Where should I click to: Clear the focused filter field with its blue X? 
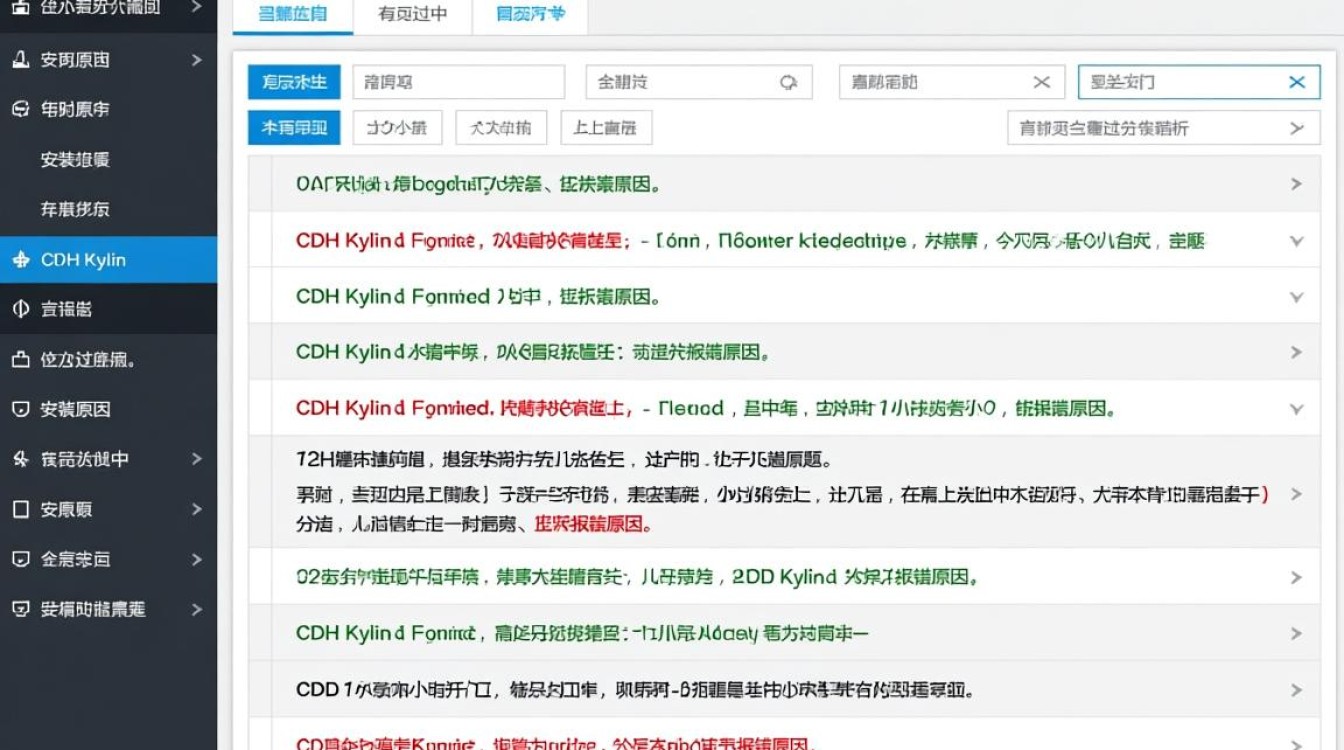coord(1297,83)
